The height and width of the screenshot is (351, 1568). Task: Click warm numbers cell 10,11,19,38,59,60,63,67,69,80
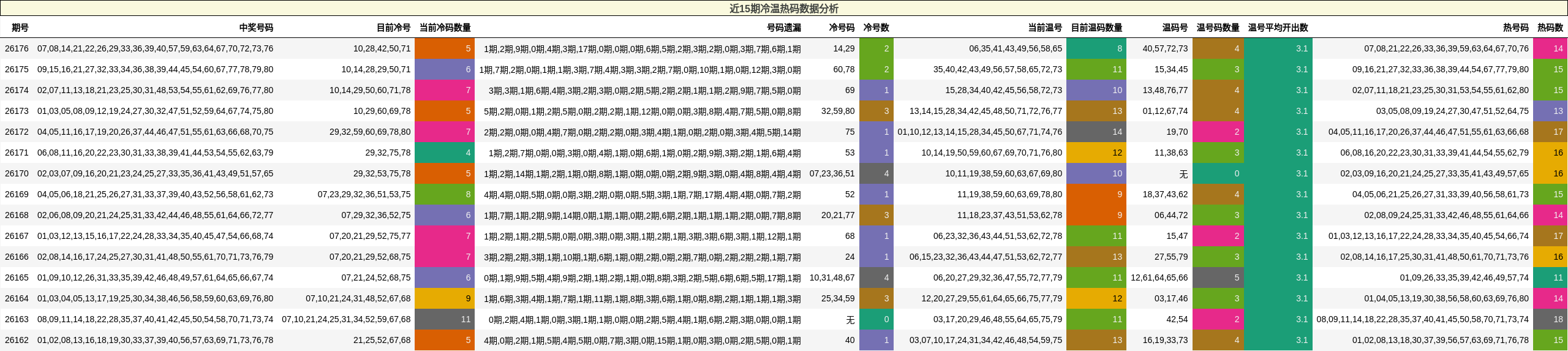(1004, 173)
